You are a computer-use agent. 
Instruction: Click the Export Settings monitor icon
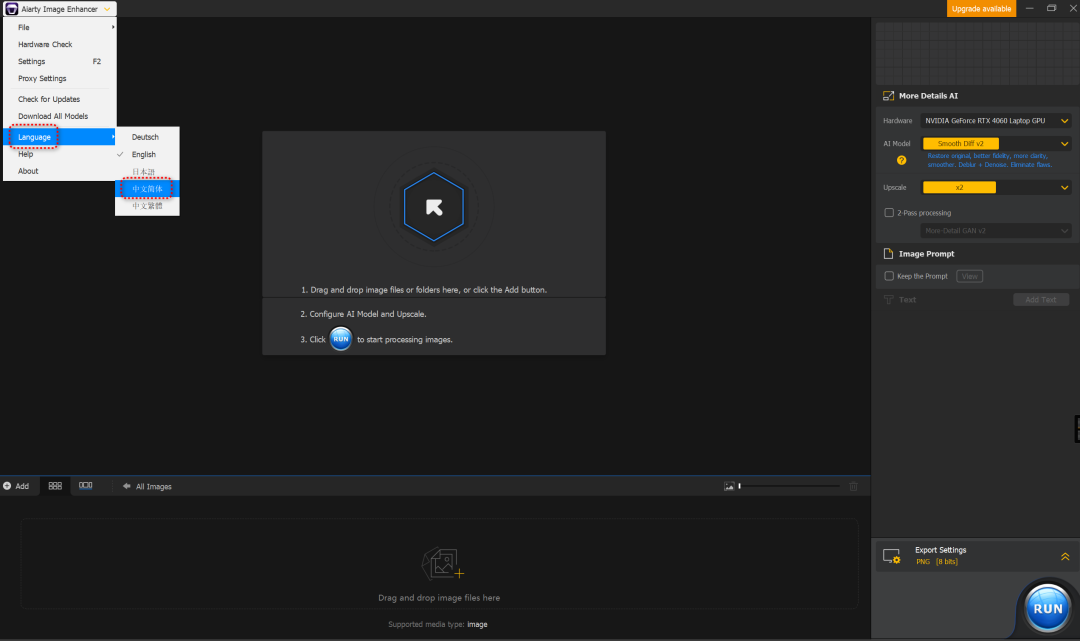(892, 556)
